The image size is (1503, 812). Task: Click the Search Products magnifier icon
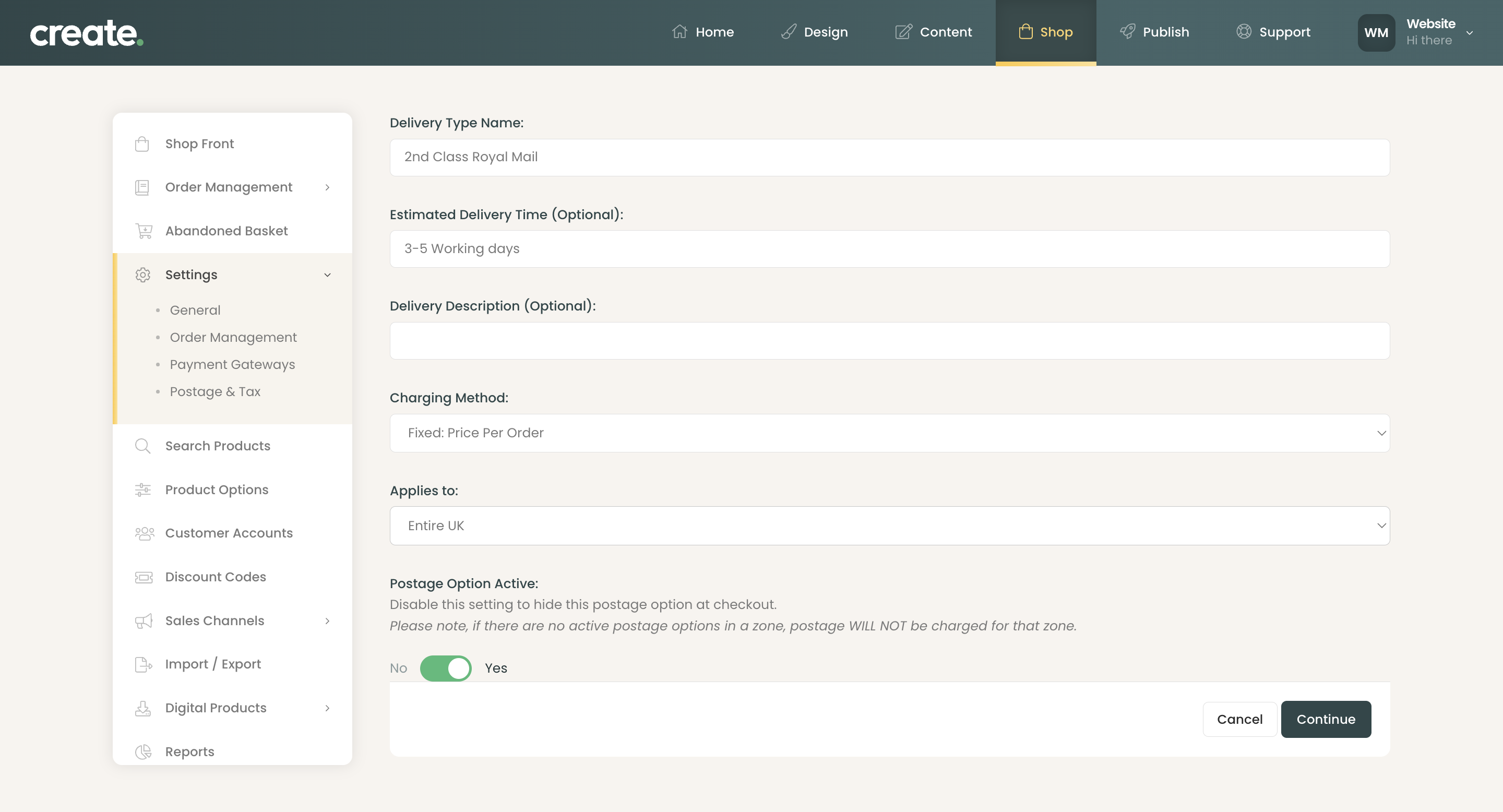point(142,446)
